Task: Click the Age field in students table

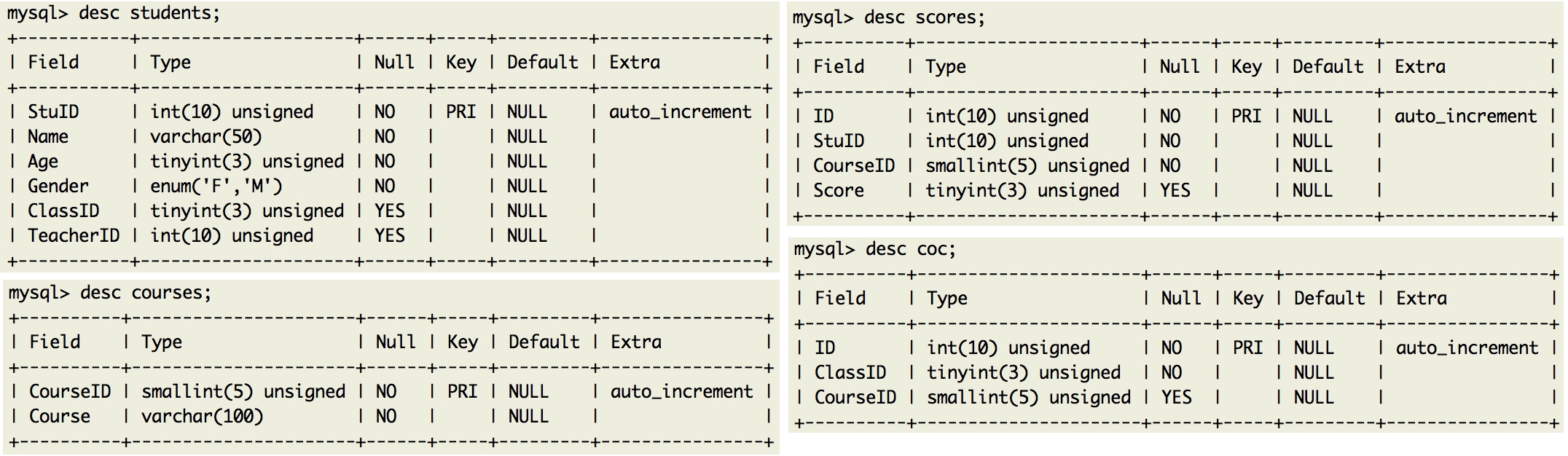Action: (42, 162)
